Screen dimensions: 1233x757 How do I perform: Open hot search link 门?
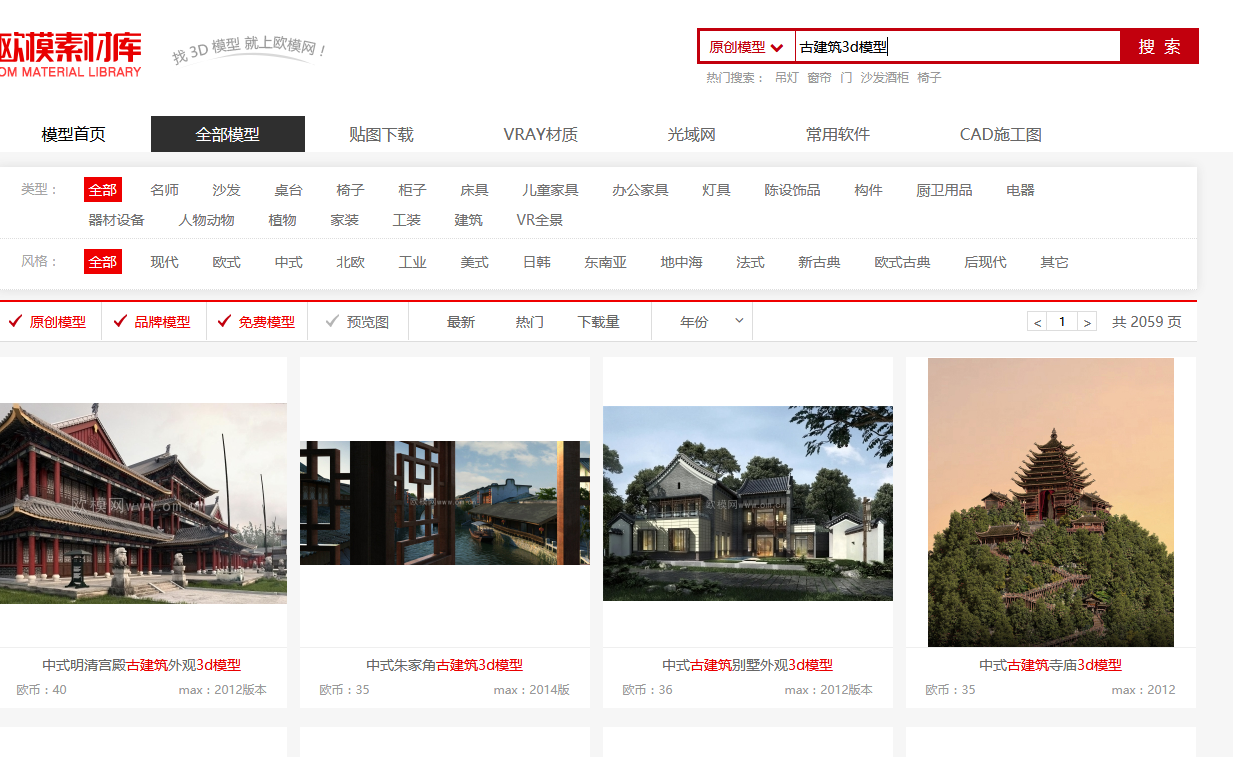click(846, 78)
